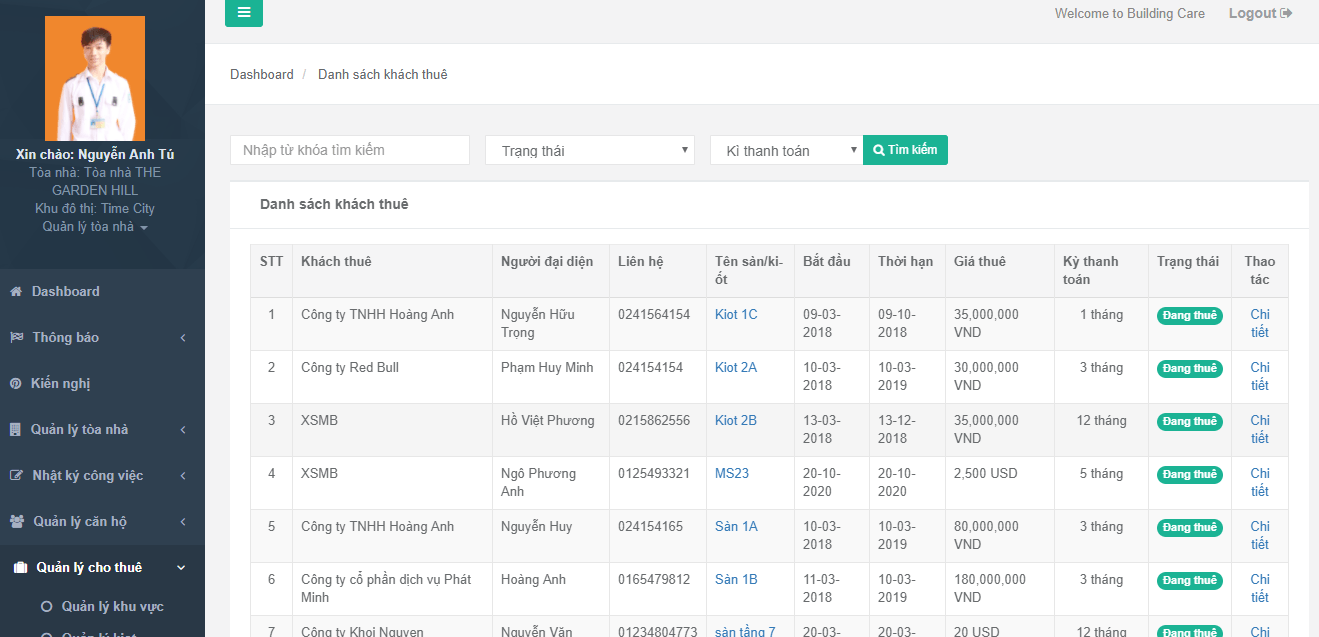This screenshot has height=637, width=1319.
Task: Click the name Hồ Việt Phương
Action: [548, 421]
